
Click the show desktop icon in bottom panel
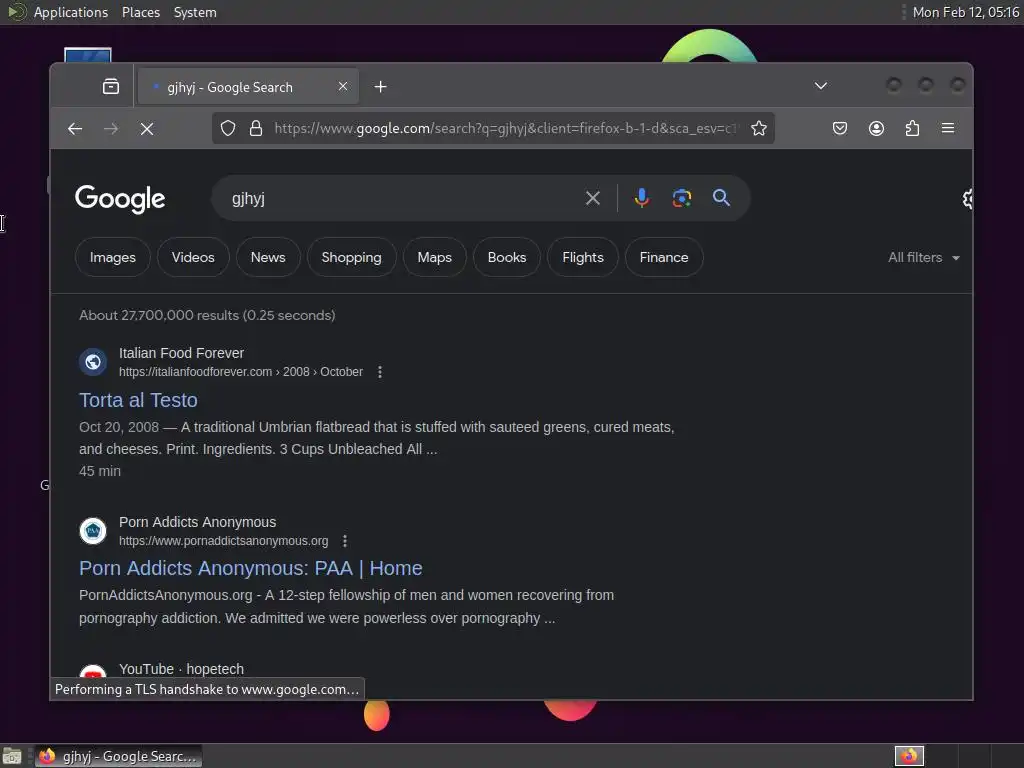(12, 756)
